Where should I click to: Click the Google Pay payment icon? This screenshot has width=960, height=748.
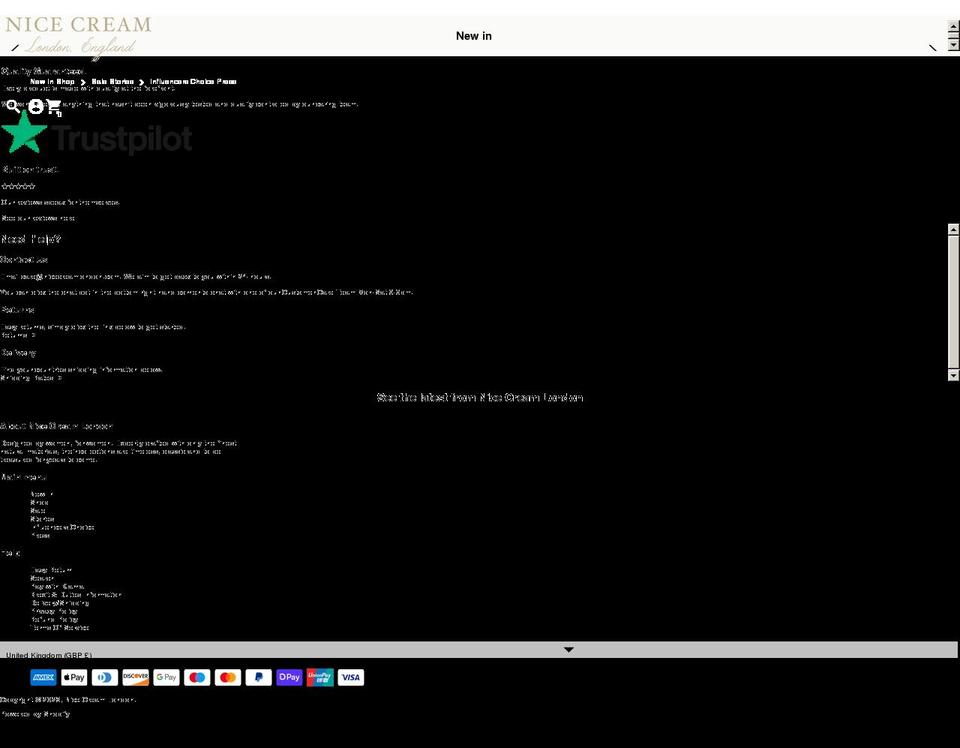tap(166, 677)
